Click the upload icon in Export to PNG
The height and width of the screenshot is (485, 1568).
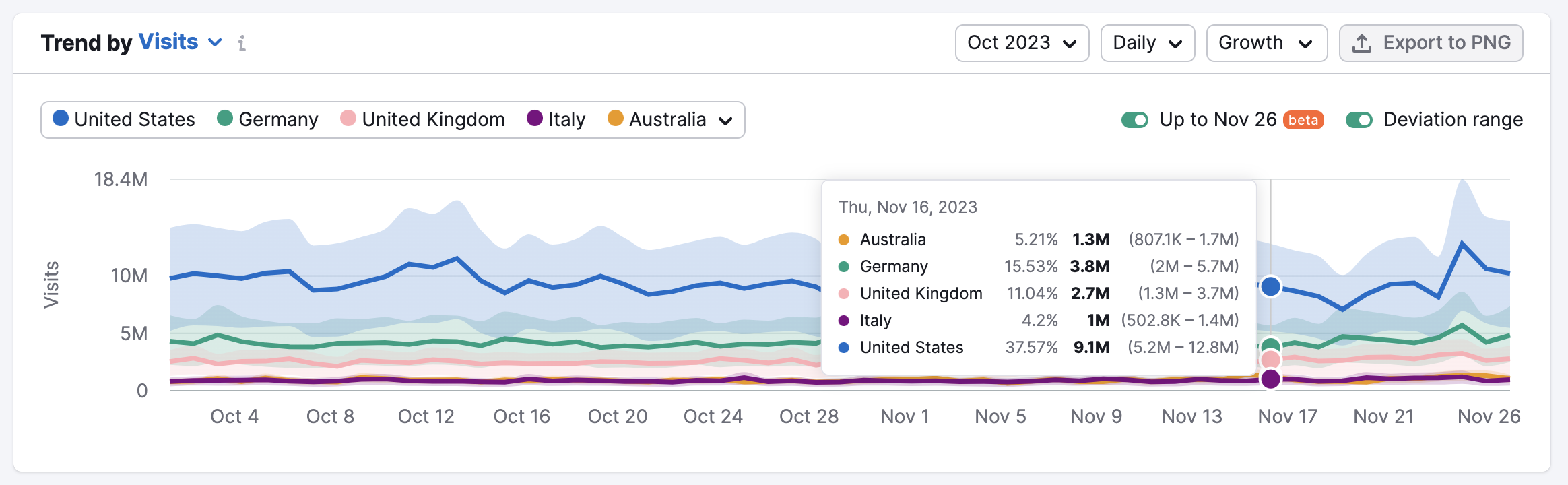(x=1361, y=43)
